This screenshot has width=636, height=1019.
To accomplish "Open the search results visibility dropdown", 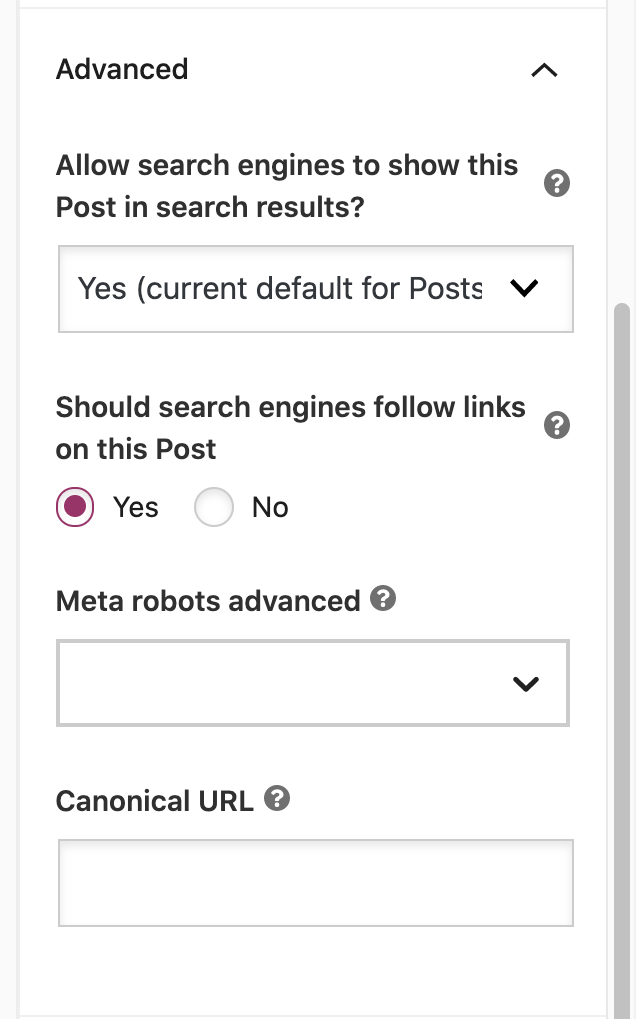I will click(300, 289).
